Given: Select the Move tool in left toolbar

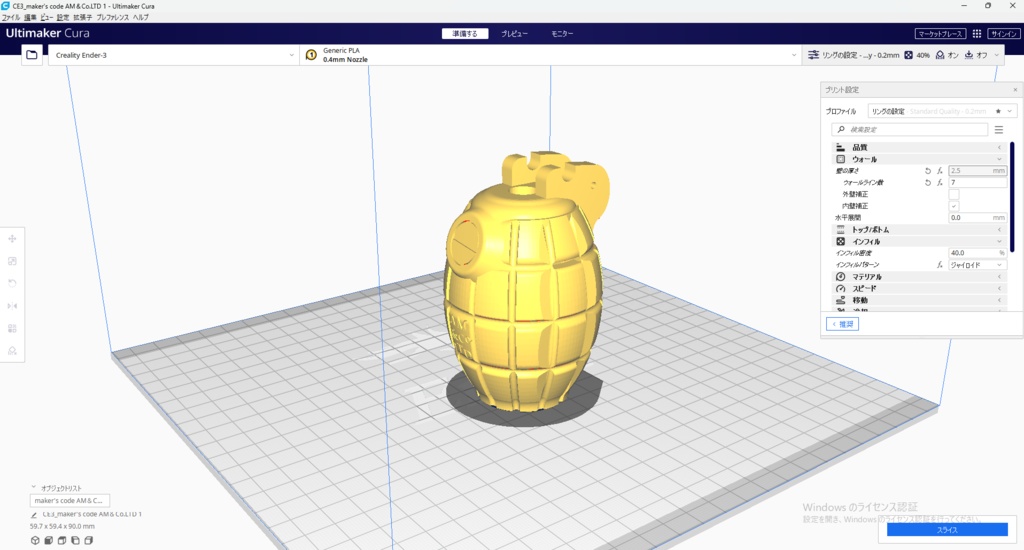Looking at the screenshot, I should pyautogui.click(x=12, y=239).
